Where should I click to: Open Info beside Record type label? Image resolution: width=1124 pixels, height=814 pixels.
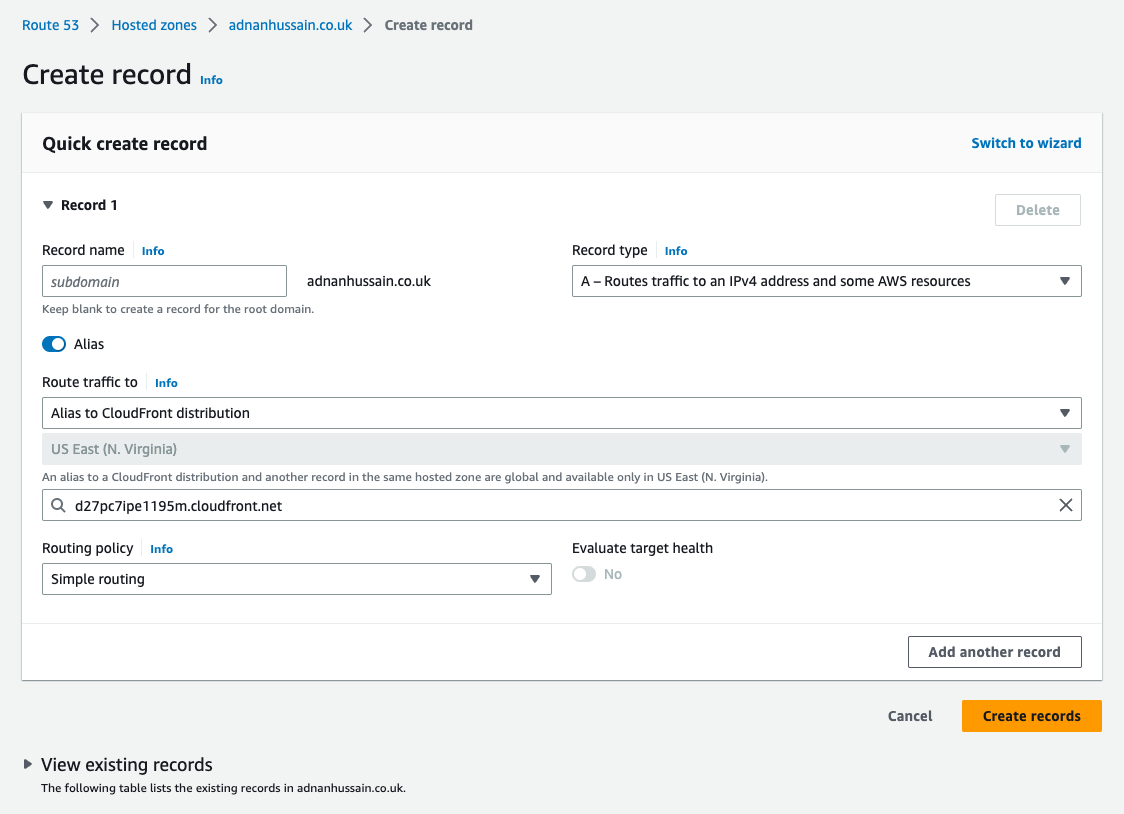675,250
